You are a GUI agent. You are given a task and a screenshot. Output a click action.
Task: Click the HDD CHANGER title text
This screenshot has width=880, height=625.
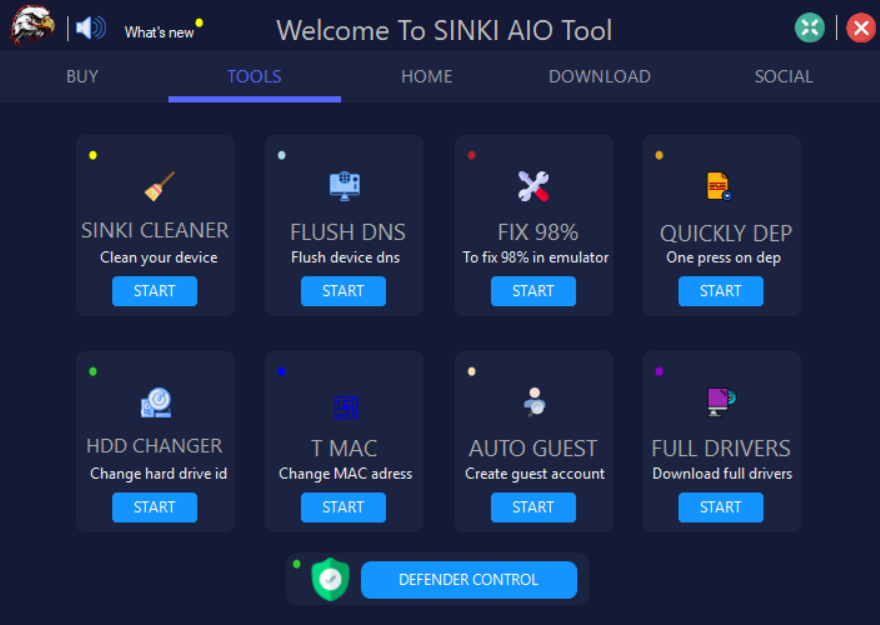154,446
